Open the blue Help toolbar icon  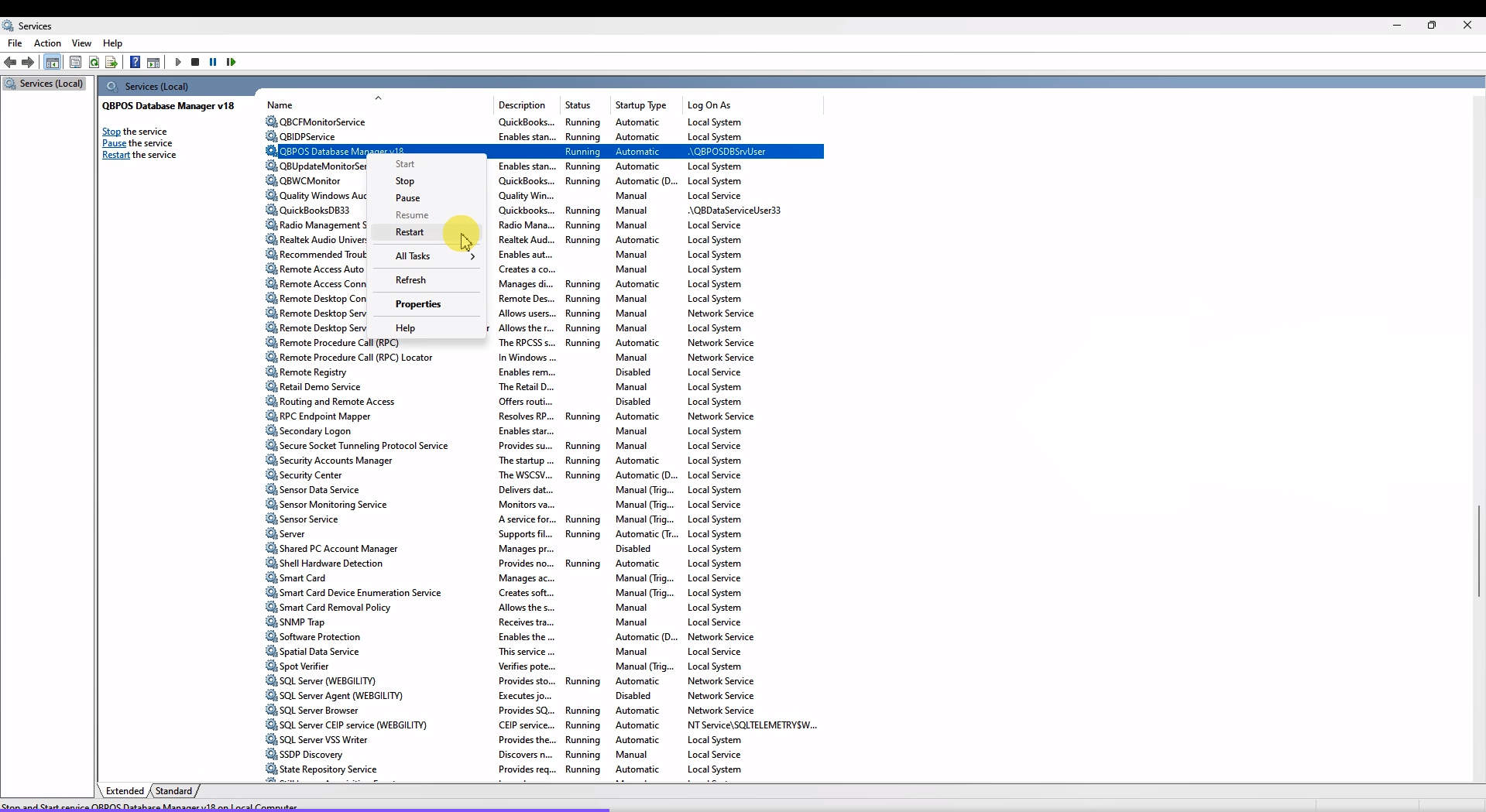[x=135, y=62]
